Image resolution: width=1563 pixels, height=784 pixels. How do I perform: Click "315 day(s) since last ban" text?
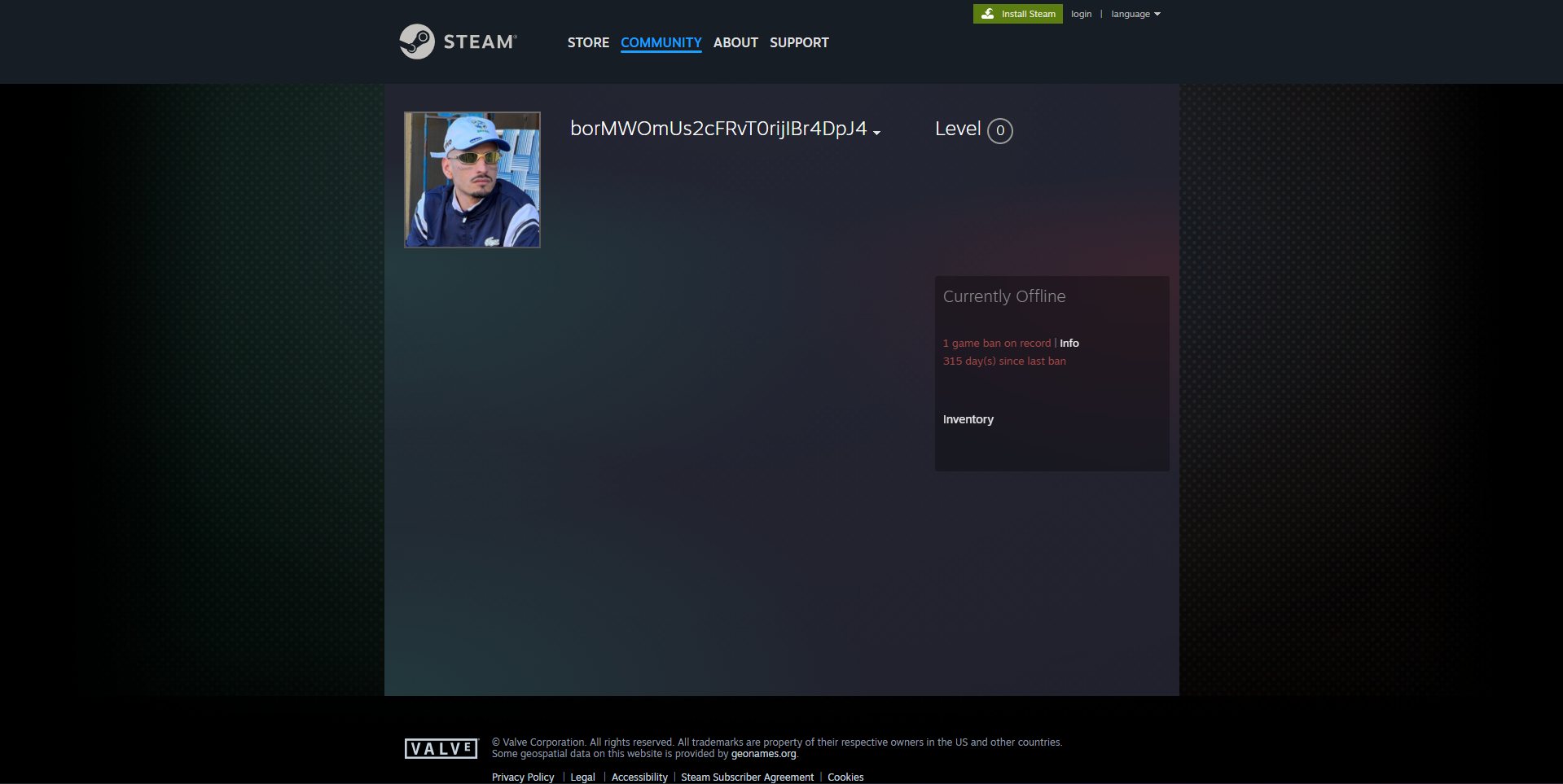[1004, 361]
